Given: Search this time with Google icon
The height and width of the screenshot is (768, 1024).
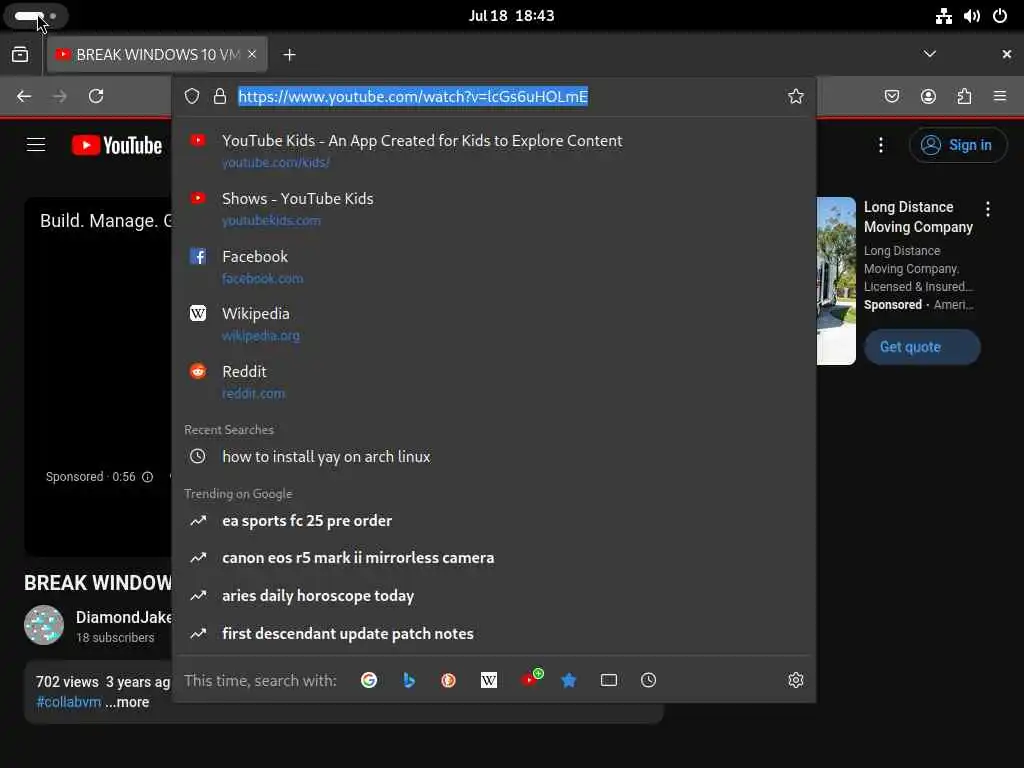Looking at the screenshot, I should tap(369, 680).
